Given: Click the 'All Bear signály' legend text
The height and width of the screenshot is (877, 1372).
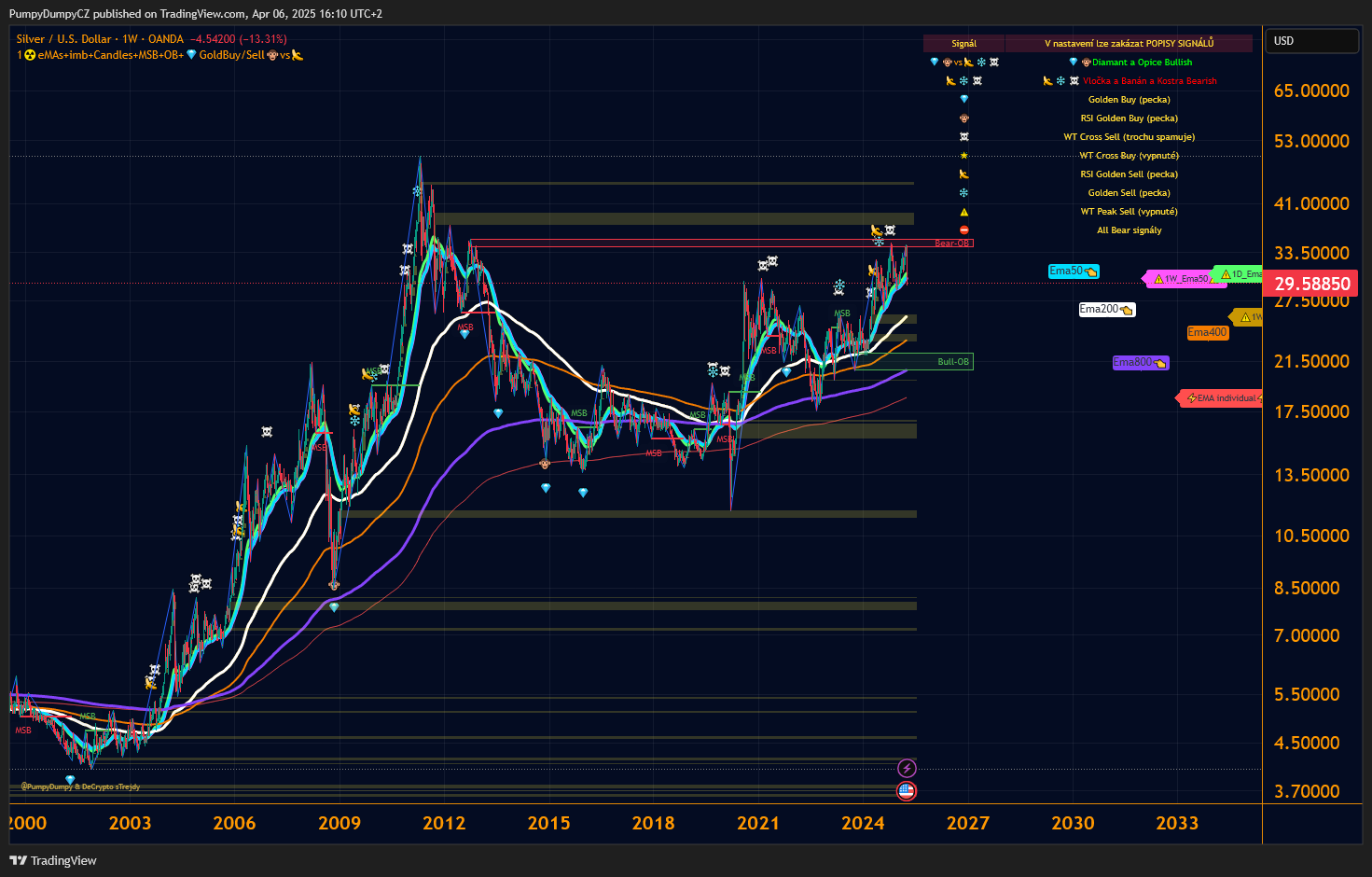Looking at the screenshot, I should (1129, 230).
